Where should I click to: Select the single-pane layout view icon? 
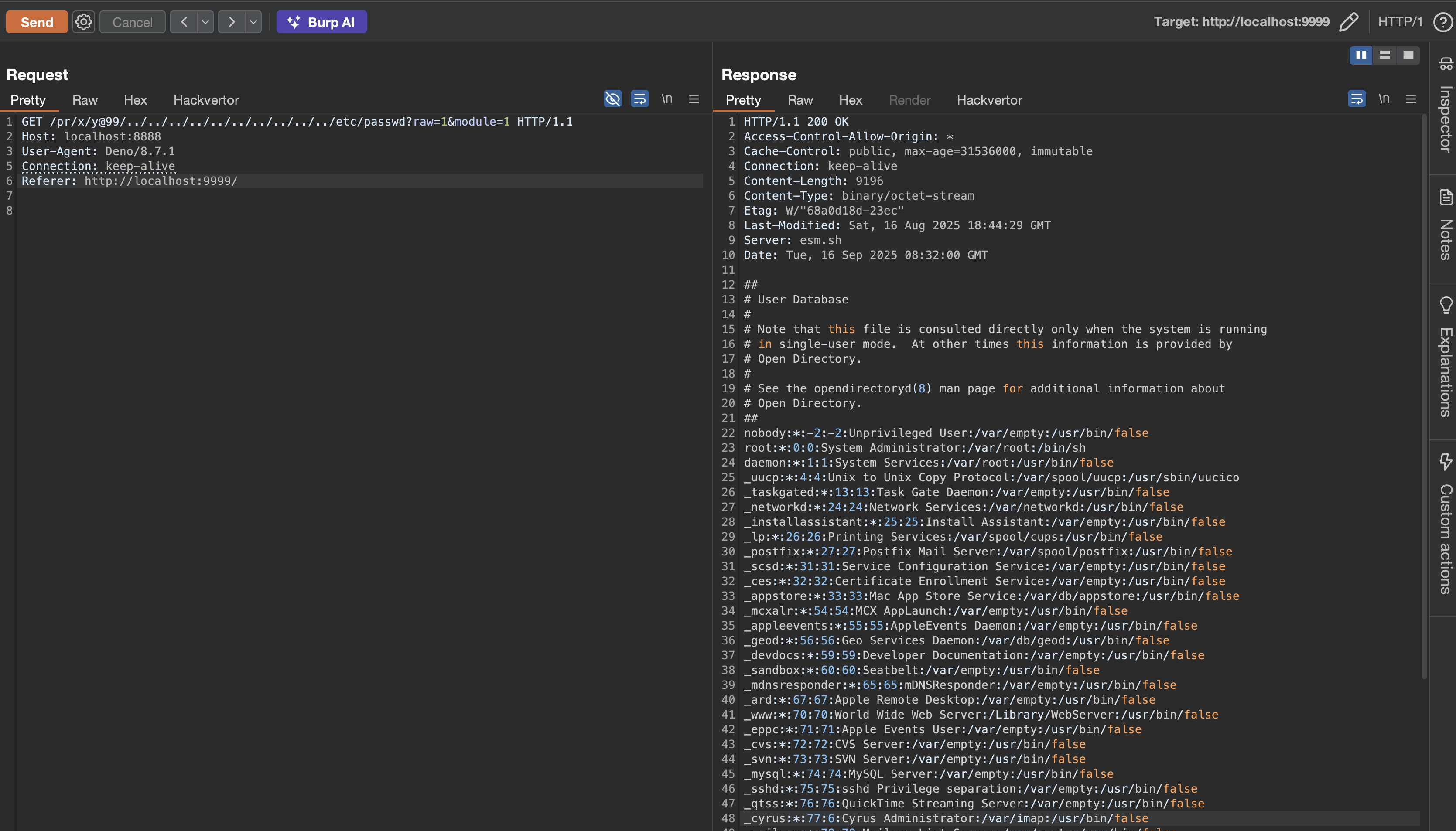coord(1408,55)
